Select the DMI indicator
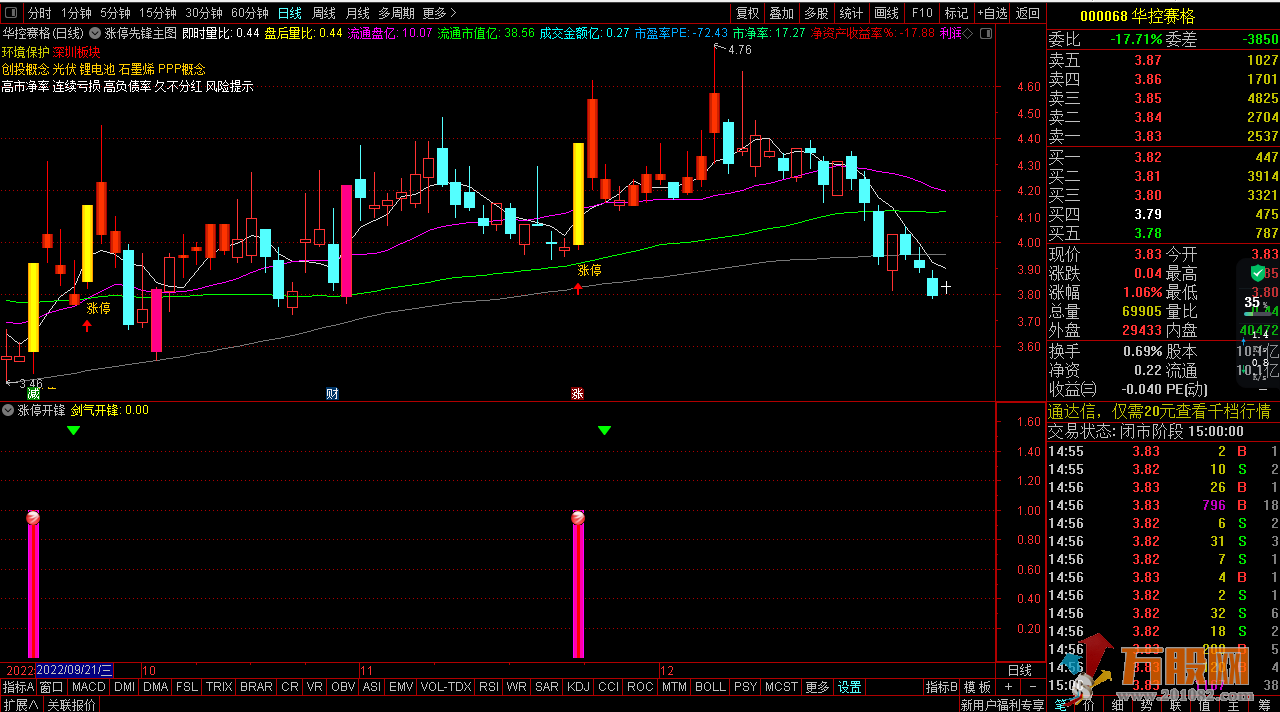 click(124, 687)
